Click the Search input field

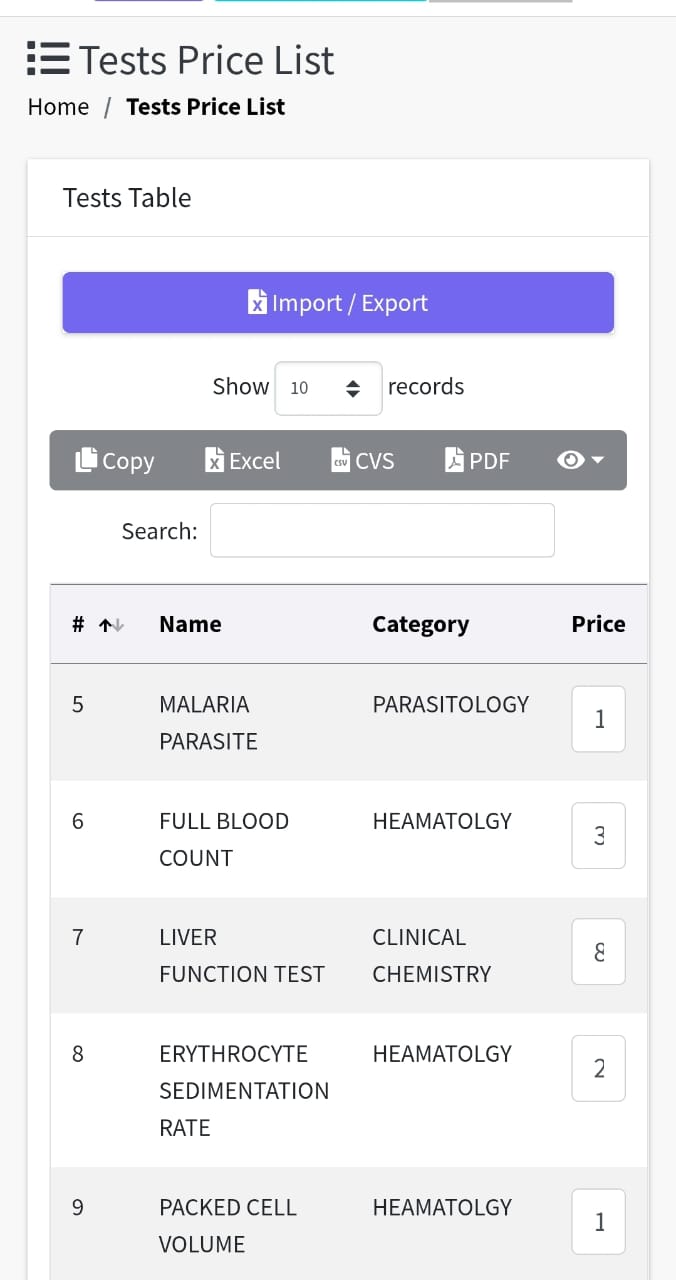(382, 530)
